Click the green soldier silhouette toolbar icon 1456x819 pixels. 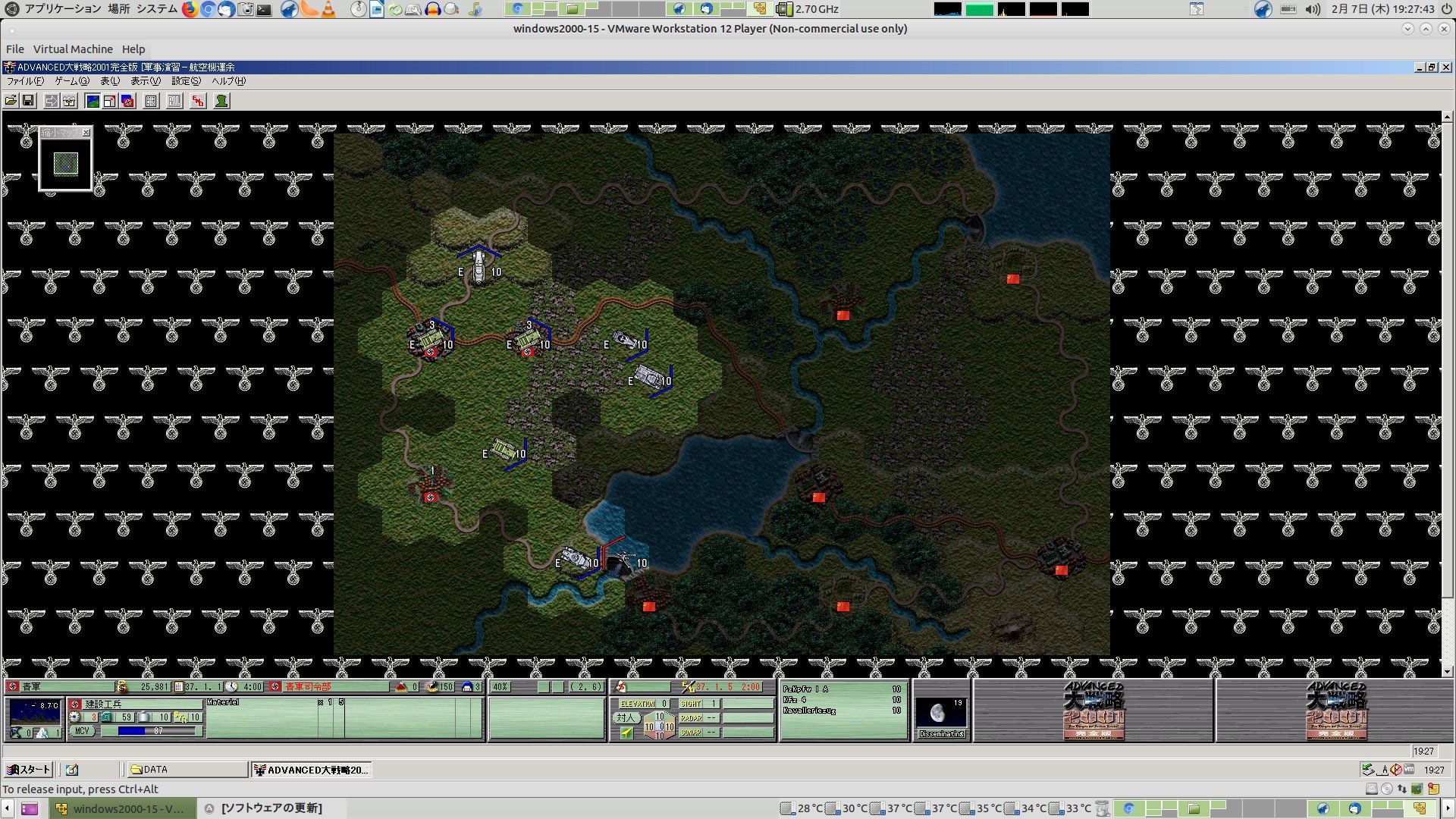click(x=221, y=101)
